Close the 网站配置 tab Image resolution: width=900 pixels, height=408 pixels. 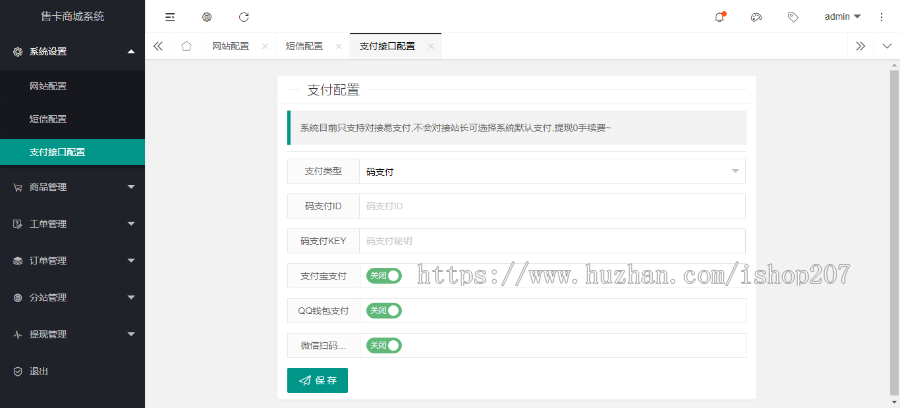tap(265, 46)
